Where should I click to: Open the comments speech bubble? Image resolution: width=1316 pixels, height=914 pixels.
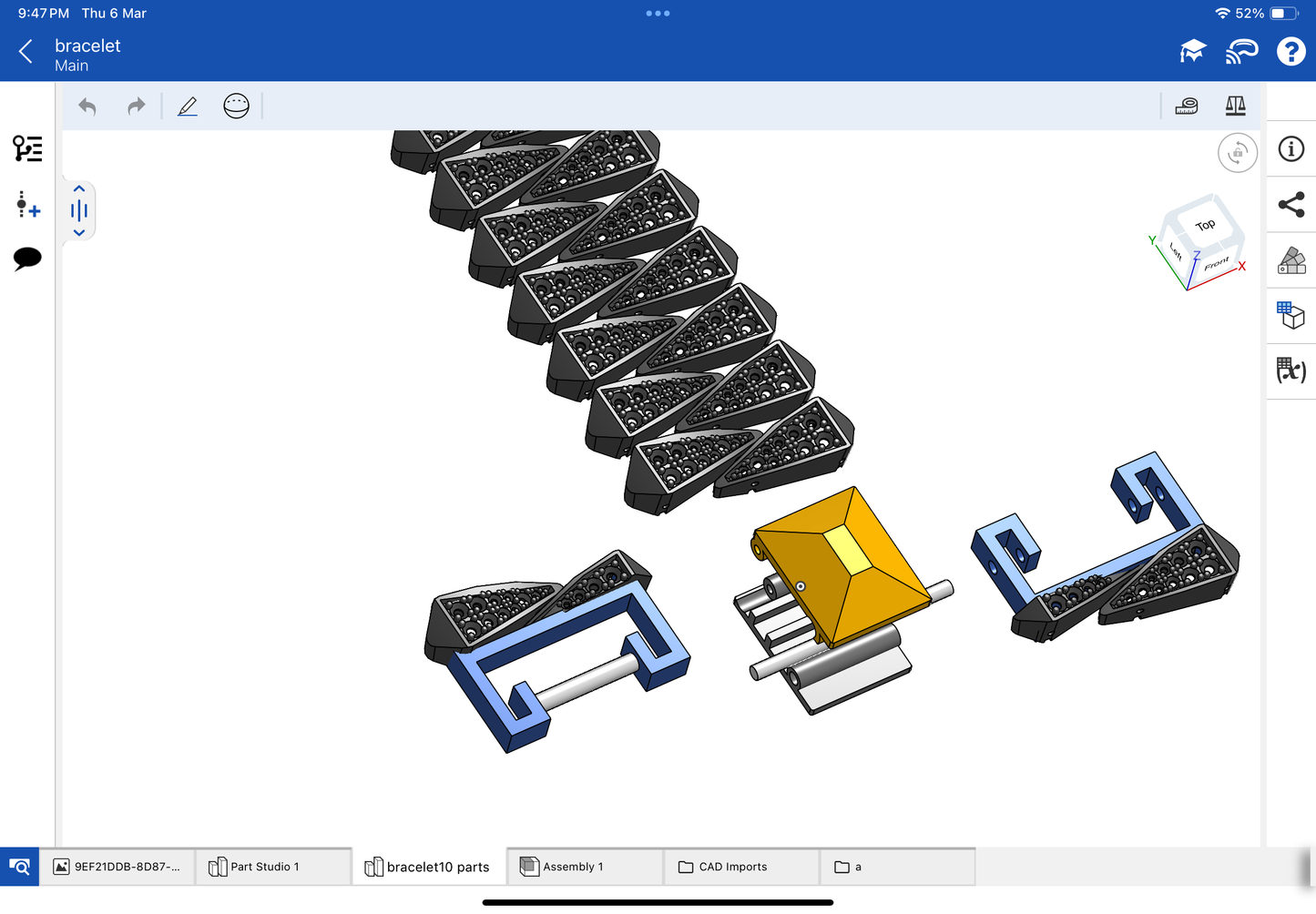[x=27, y=259]
